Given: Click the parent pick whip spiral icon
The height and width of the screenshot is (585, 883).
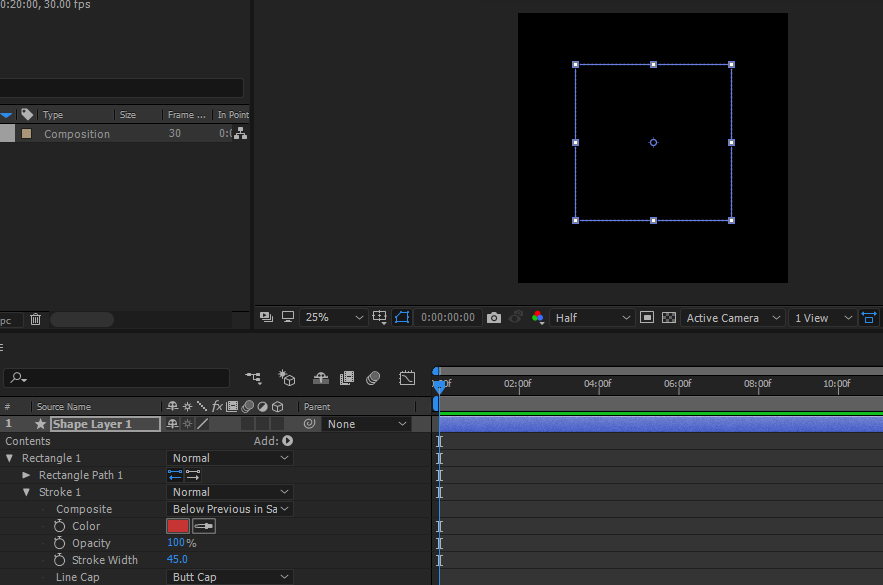Looking at the screenshot, I should click(309, 424).
